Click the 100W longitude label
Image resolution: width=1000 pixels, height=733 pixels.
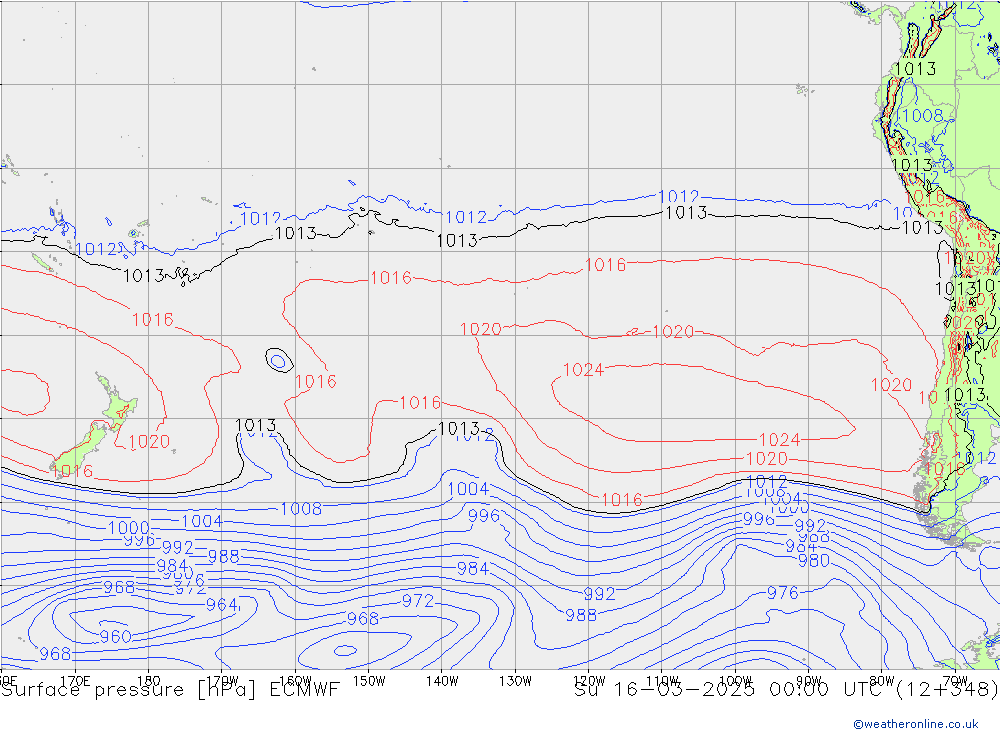(x=735, y=681)
